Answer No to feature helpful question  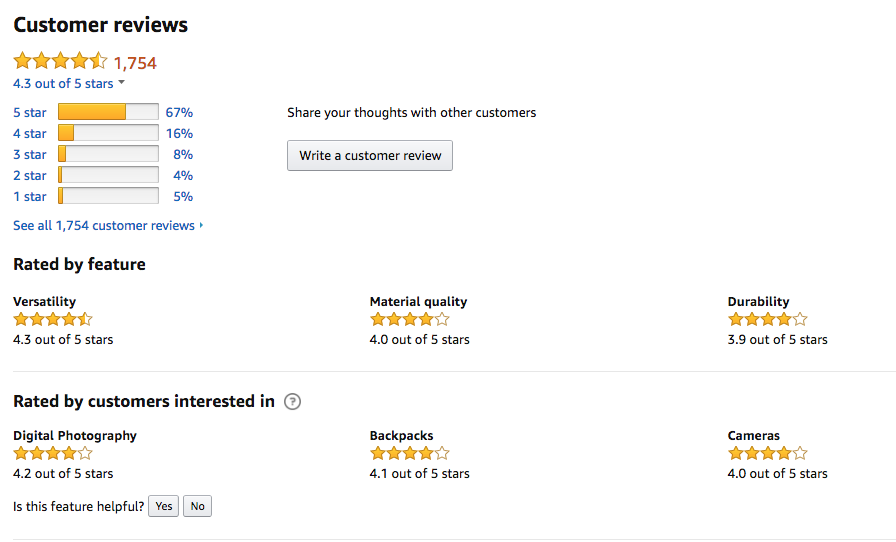pos(197,506)
